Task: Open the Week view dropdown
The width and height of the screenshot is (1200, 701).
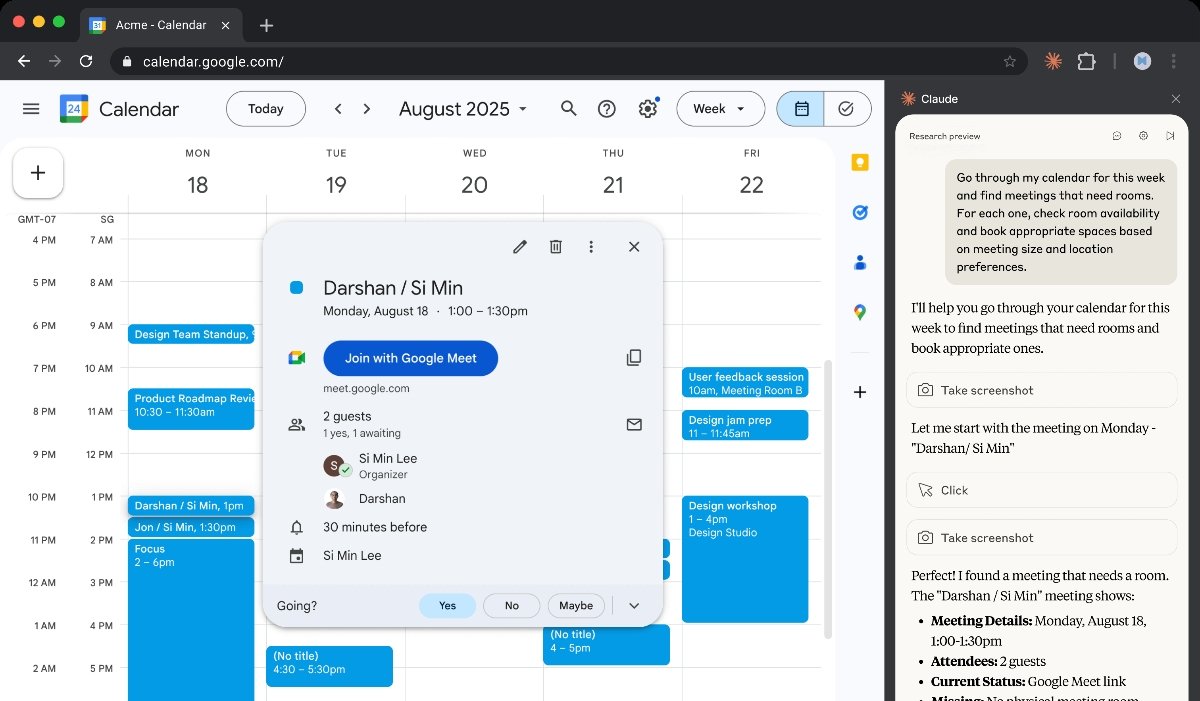Action: [720, 108]
